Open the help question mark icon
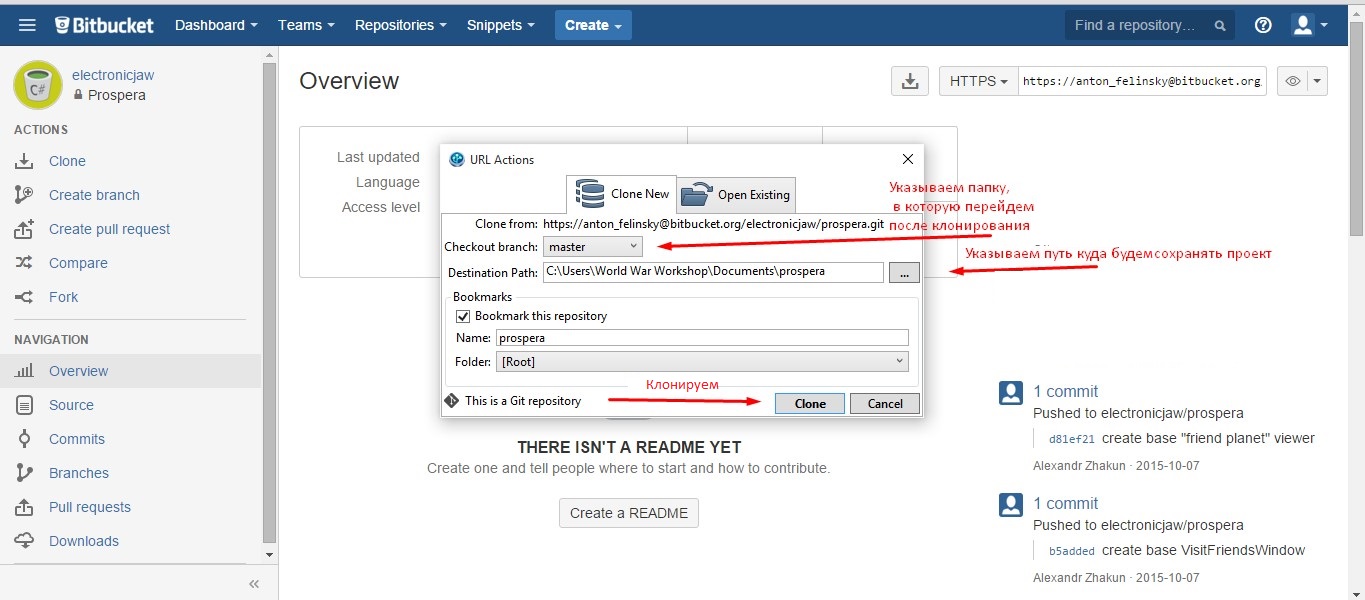Screen dimensions: 1365x600 1263,25
